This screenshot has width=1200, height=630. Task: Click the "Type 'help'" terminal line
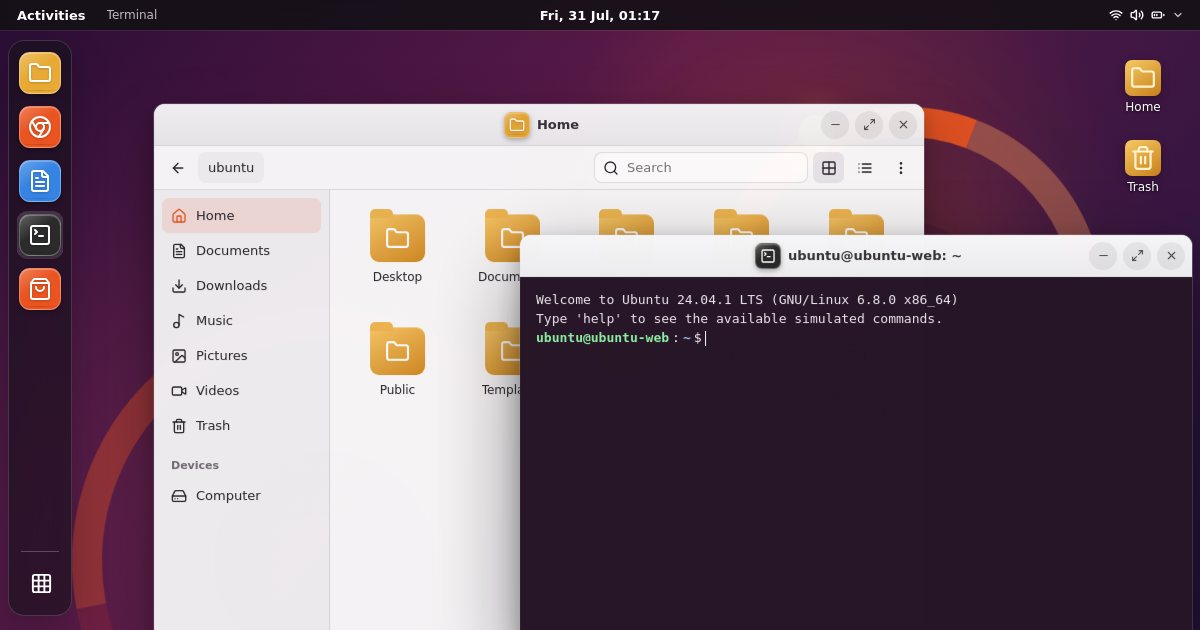pyautogui.click(x=739, y=319)
